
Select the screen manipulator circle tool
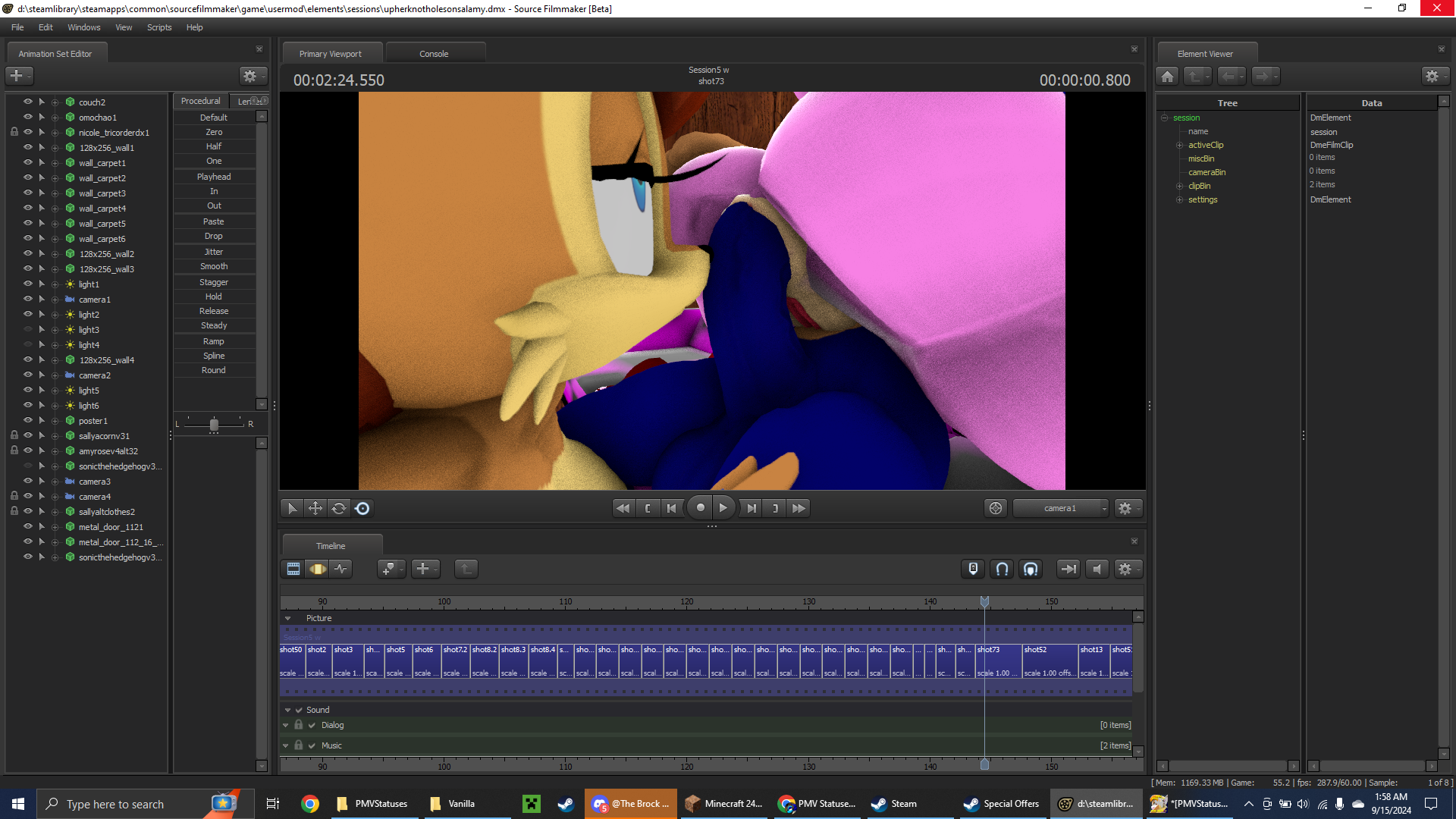click(362, 508)
